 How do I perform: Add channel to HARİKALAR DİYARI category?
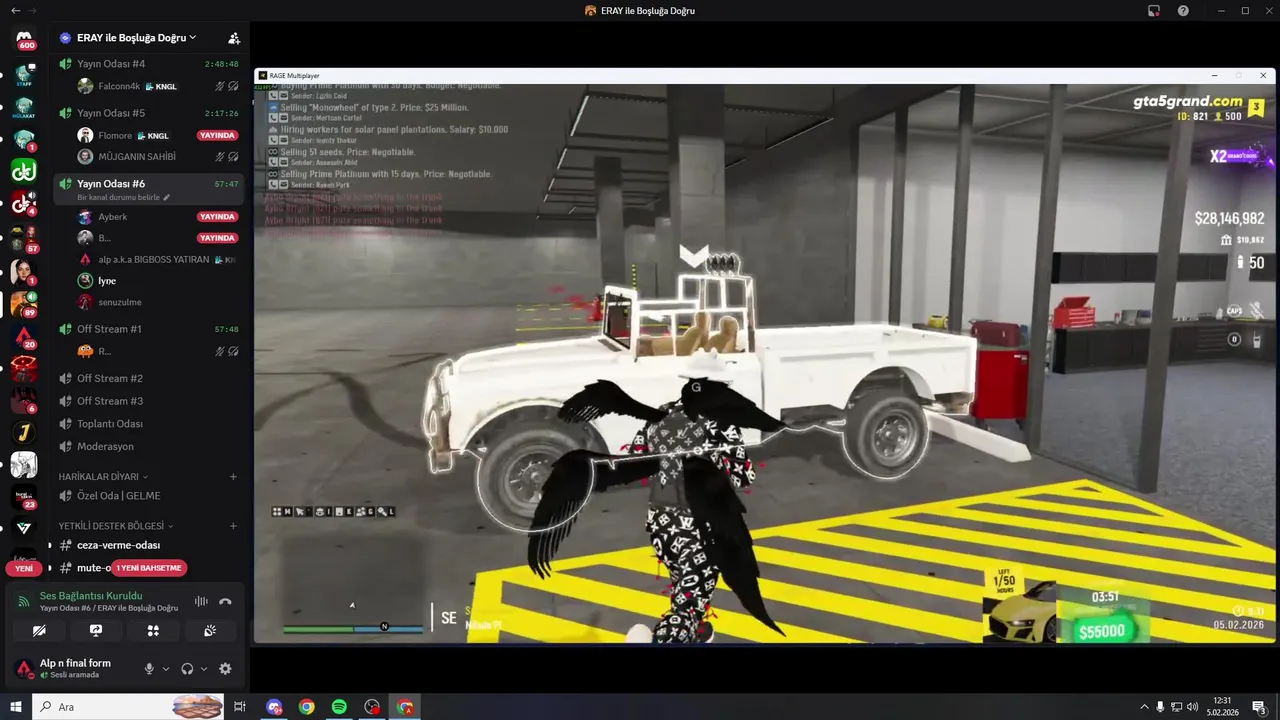click(234, 477)
